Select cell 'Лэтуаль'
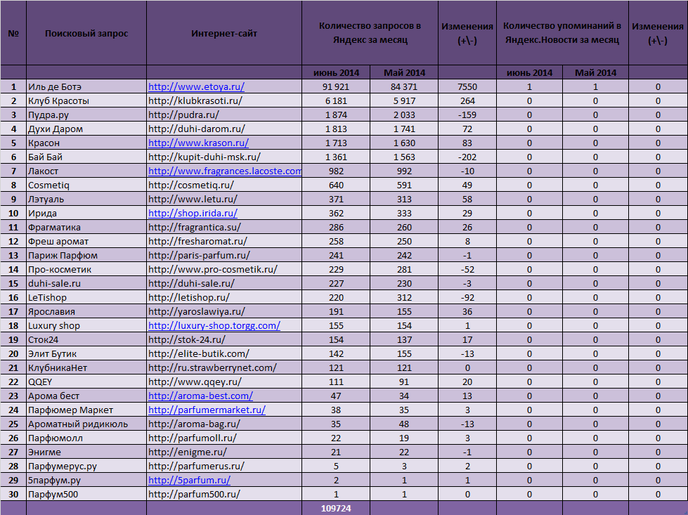 click(86, 199)
